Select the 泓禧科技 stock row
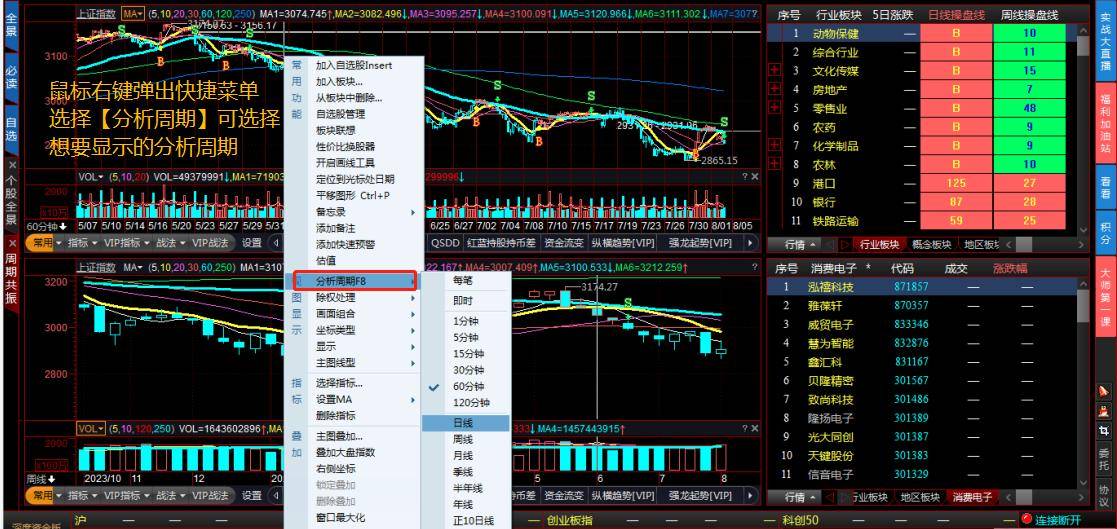The image size is (1117, 529). point(923,287)
